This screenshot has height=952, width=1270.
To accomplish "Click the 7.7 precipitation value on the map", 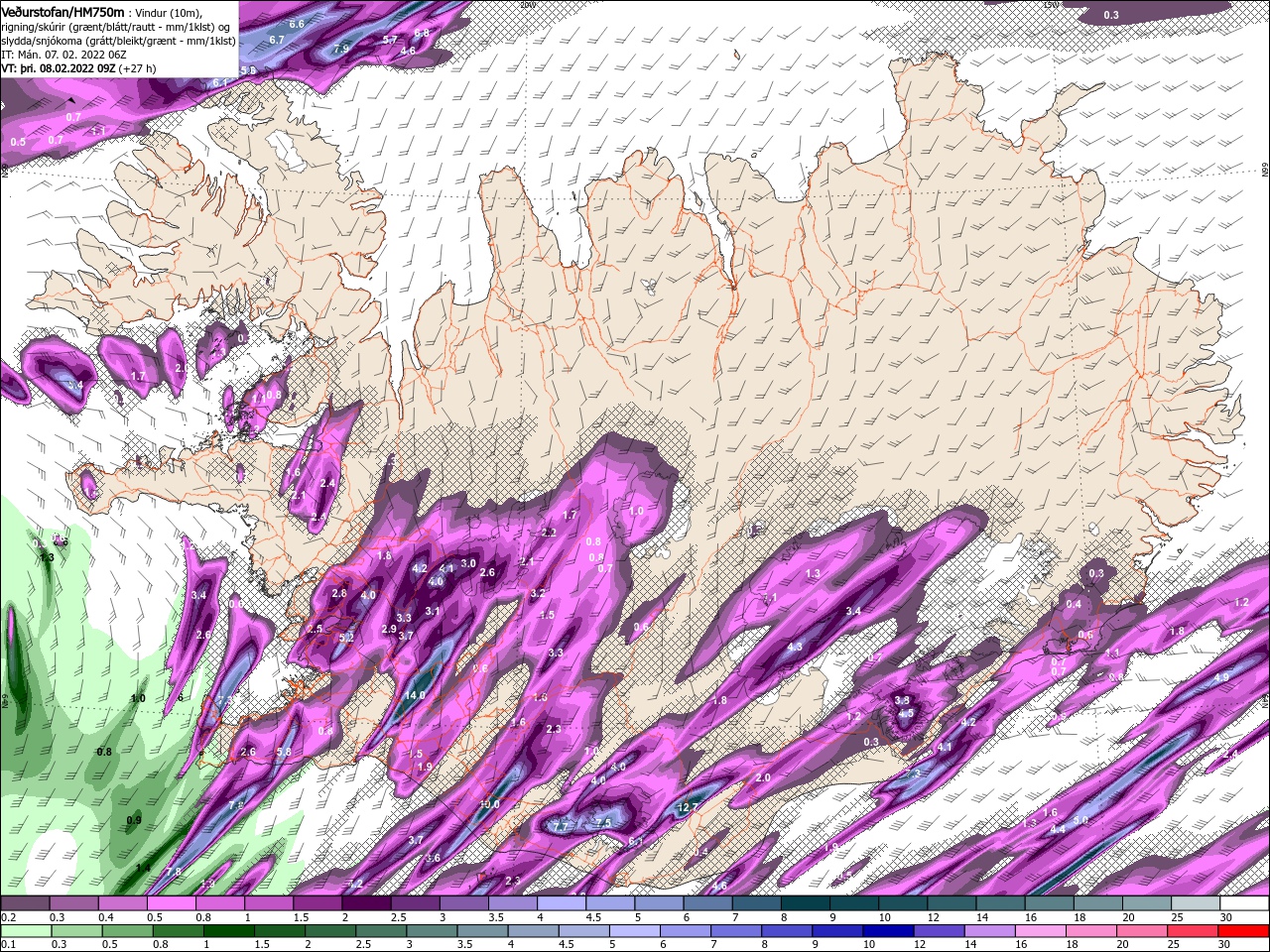I will 560,826.
